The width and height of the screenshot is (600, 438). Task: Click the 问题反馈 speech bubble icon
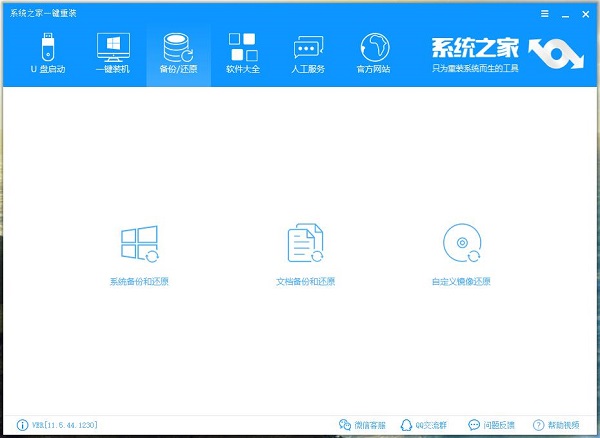(474, 425)
